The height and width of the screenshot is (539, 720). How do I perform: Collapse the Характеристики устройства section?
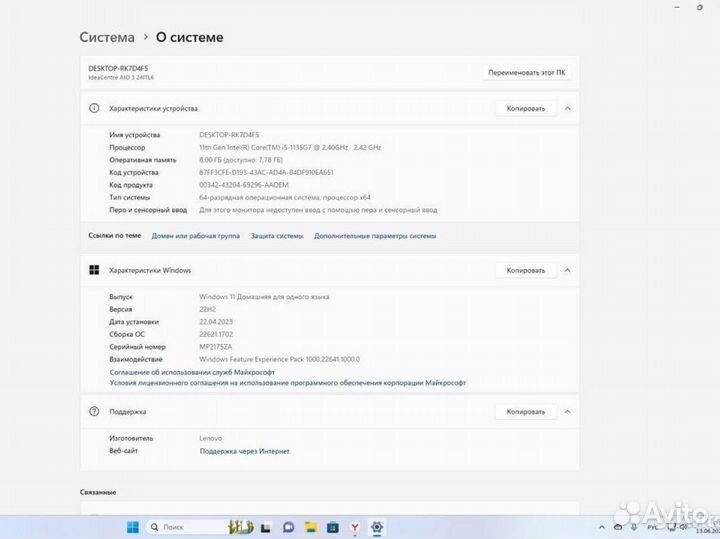(568, 108)
